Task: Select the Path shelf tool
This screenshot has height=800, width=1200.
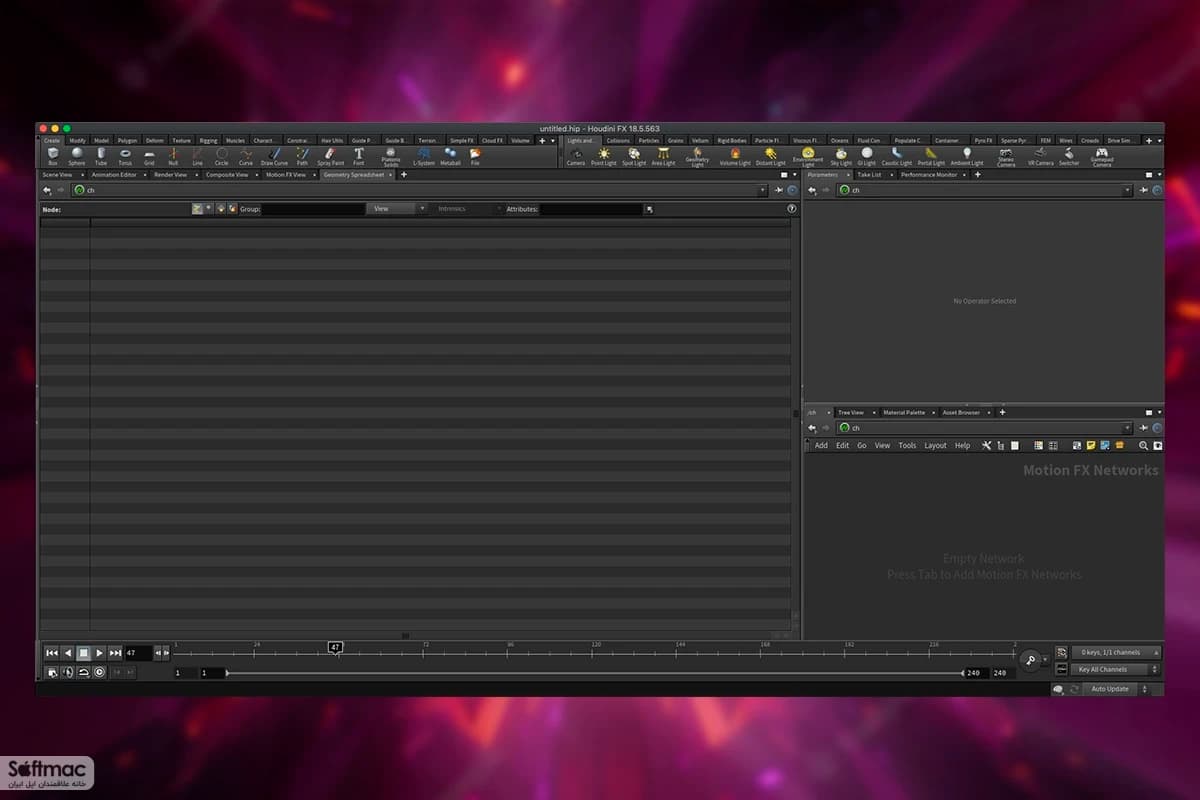Action: [x=302, y=156]
